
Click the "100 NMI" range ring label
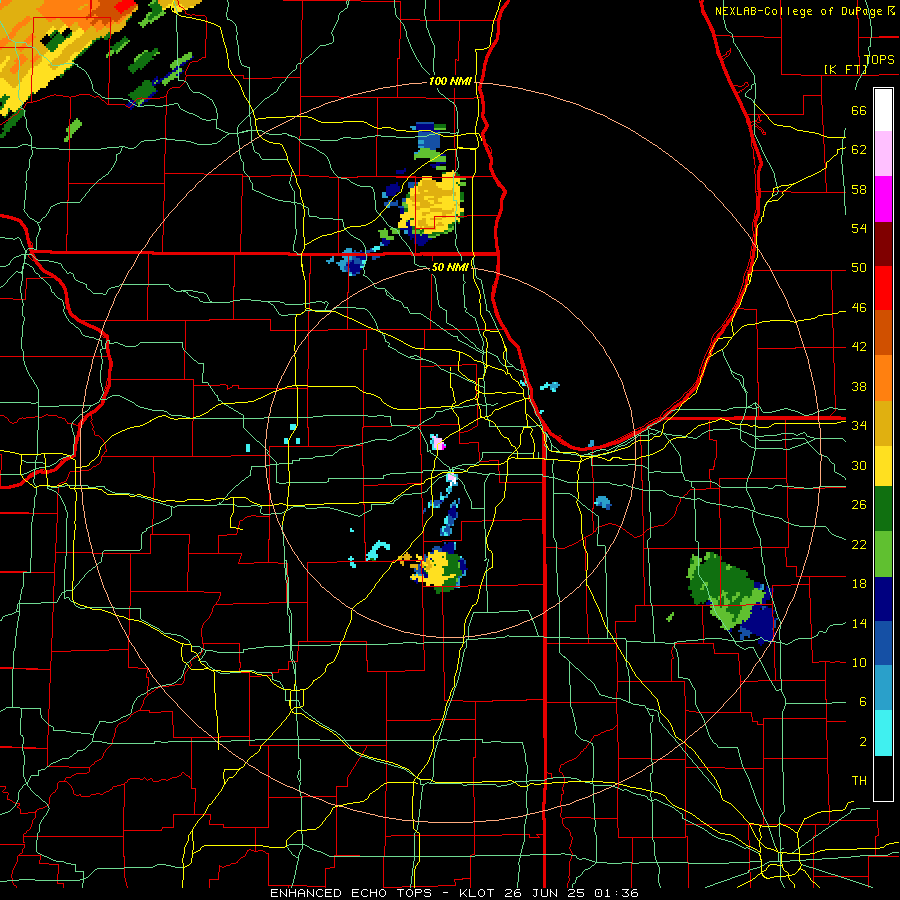(450, 82)
